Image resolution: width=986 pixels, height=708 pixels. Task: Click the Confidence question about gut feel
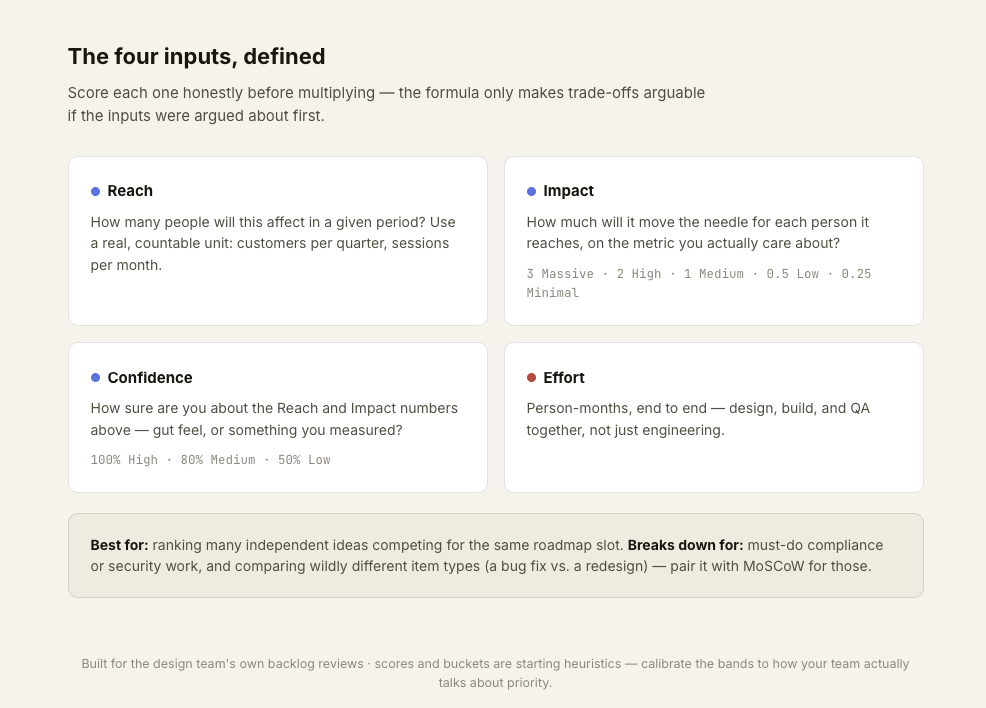coord(274,419)
